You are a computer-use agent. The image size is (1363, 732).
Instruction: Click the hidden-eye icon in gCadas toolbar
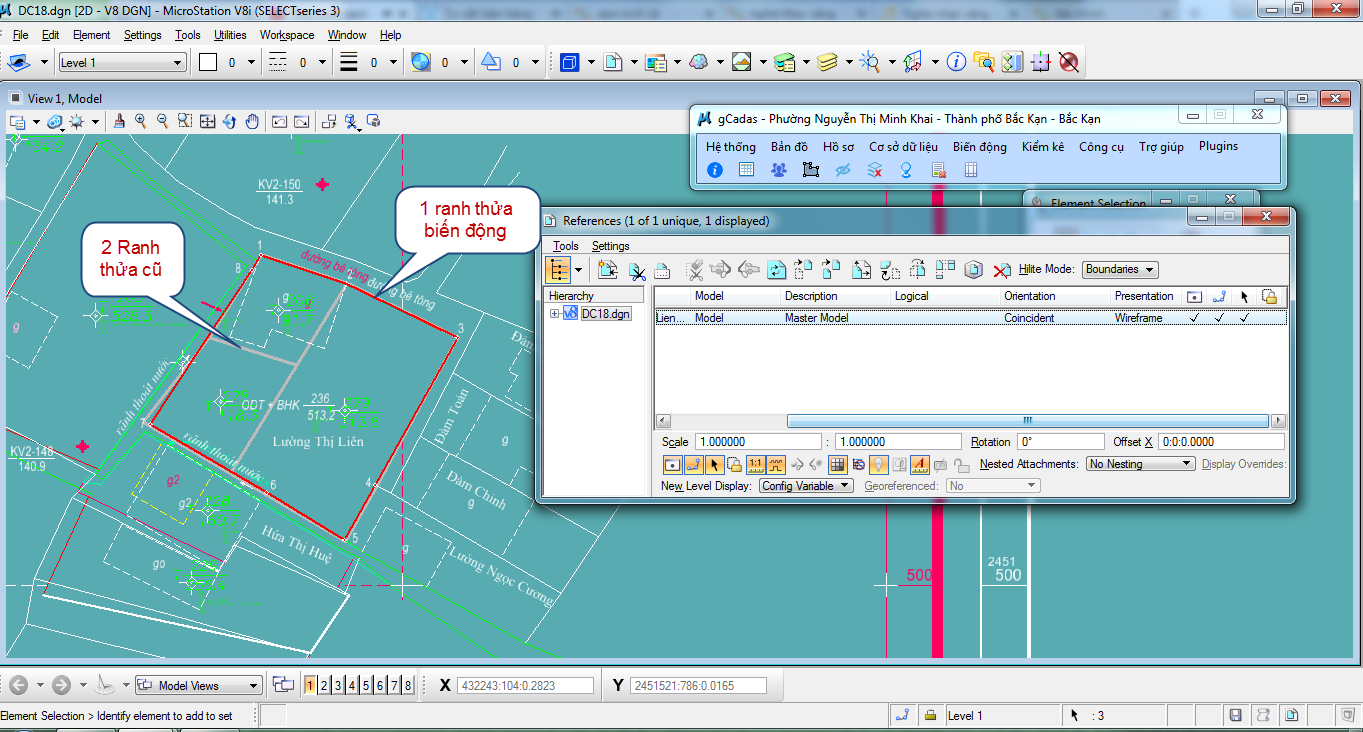[x=843, y=170]
